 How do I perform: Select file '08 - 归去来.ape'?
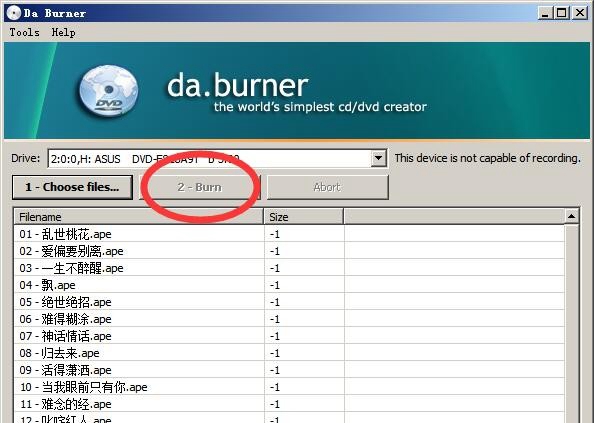pos(59,353)
